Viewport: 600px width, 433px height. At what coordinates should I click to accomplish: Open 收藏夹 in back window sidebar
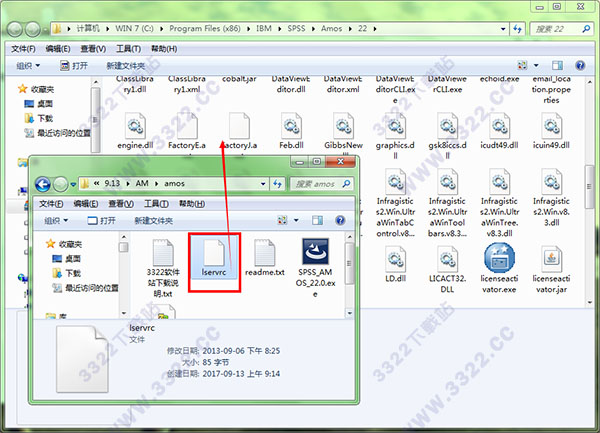click(36, 89)
